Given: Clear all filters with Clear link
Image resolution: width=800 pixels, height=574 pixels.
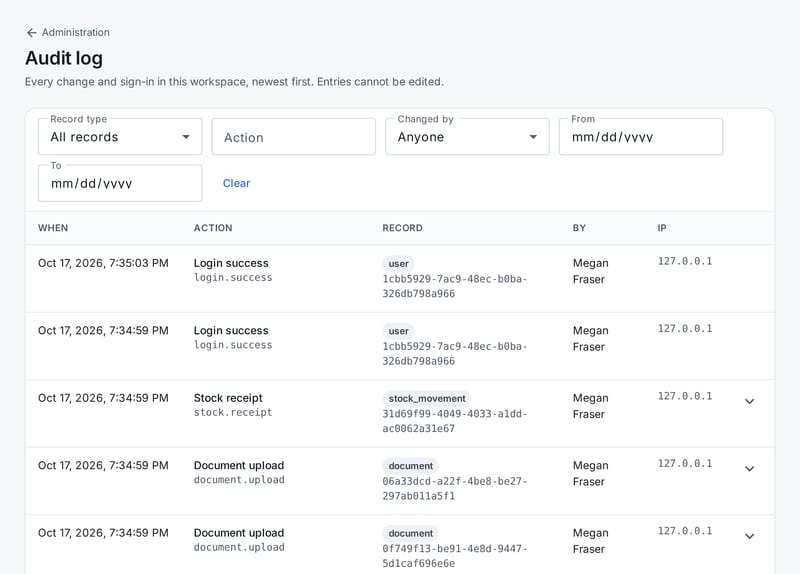Looking at the screenshot, I should pyautogui.click(x=236, y=183).
